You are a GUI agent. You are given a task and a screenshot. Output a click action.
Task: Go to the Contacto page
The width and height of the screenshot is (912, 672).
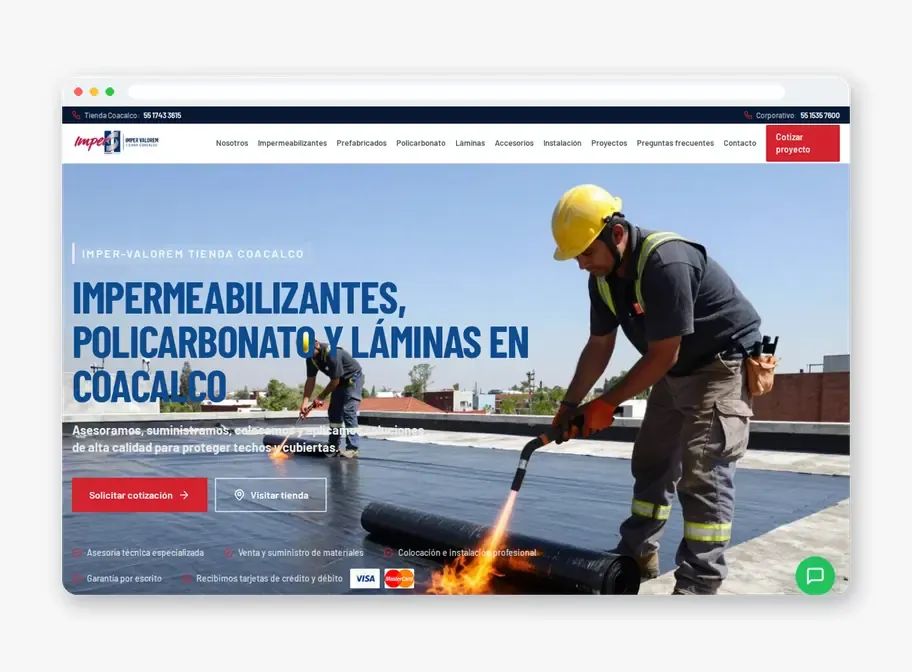pos(740,143)
